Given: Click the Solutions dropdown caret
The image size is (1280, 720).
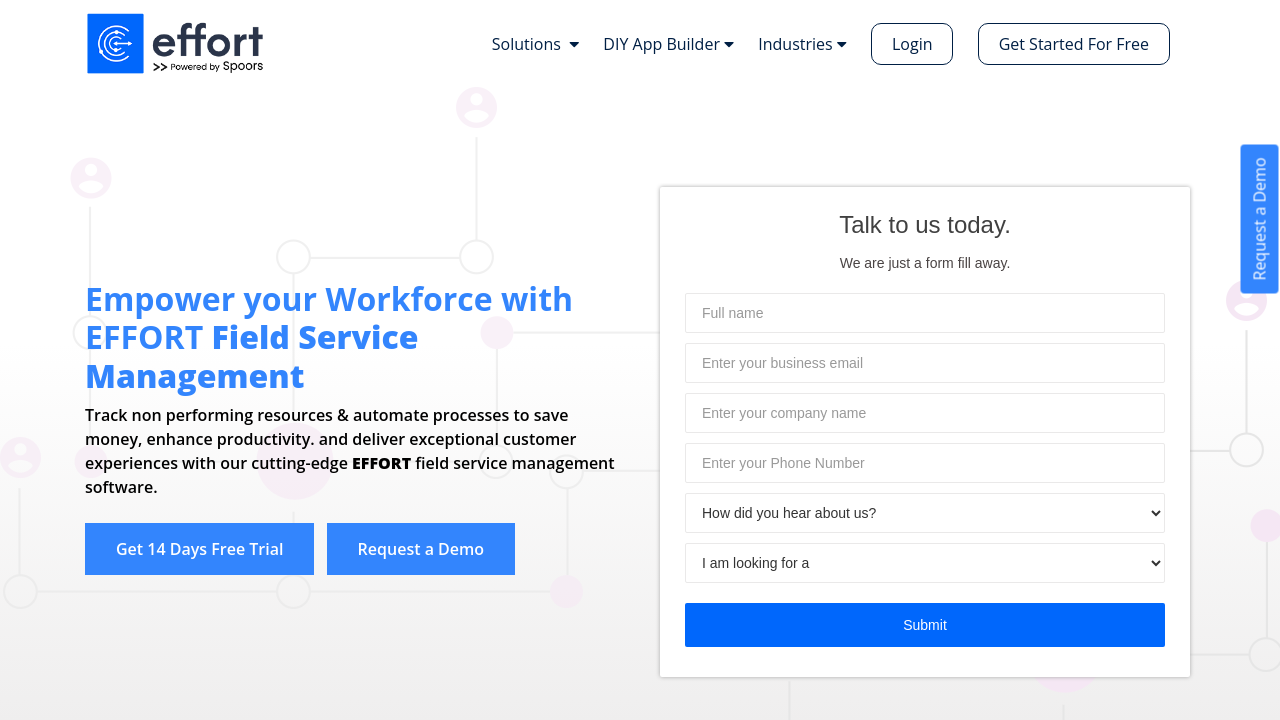Looking at the screenshot, I should [574, 45].
